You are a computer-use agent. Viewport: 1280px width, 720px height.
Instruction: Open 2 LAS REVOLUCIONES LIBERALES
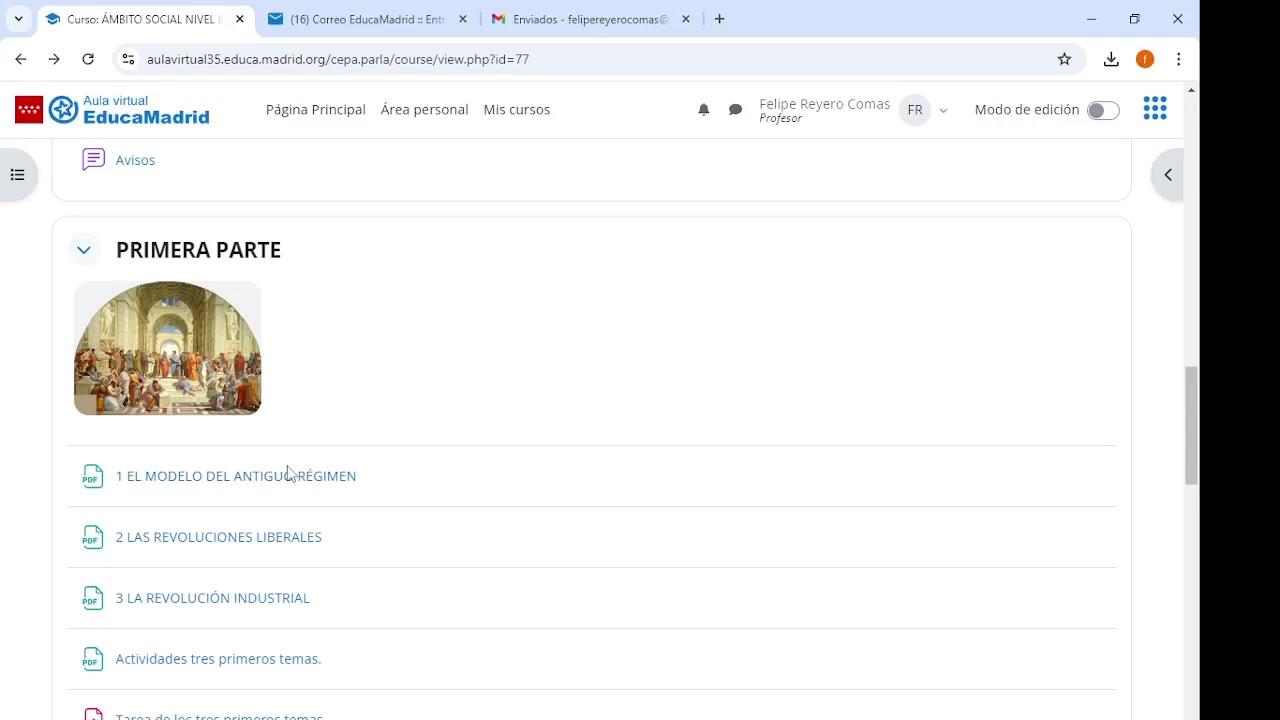tap(219, 537)
